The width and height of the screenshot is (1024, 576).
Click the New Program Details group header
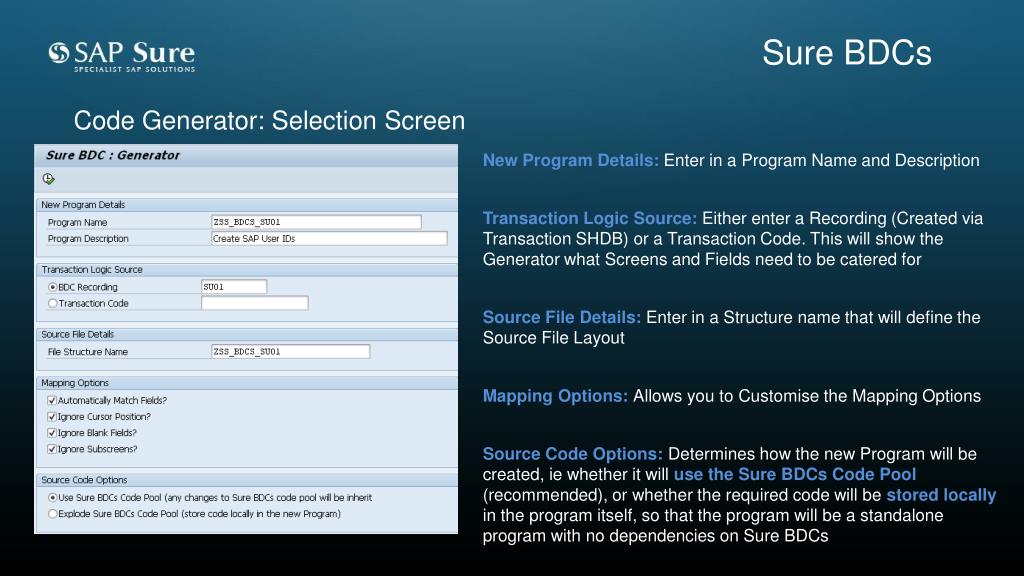247,205
